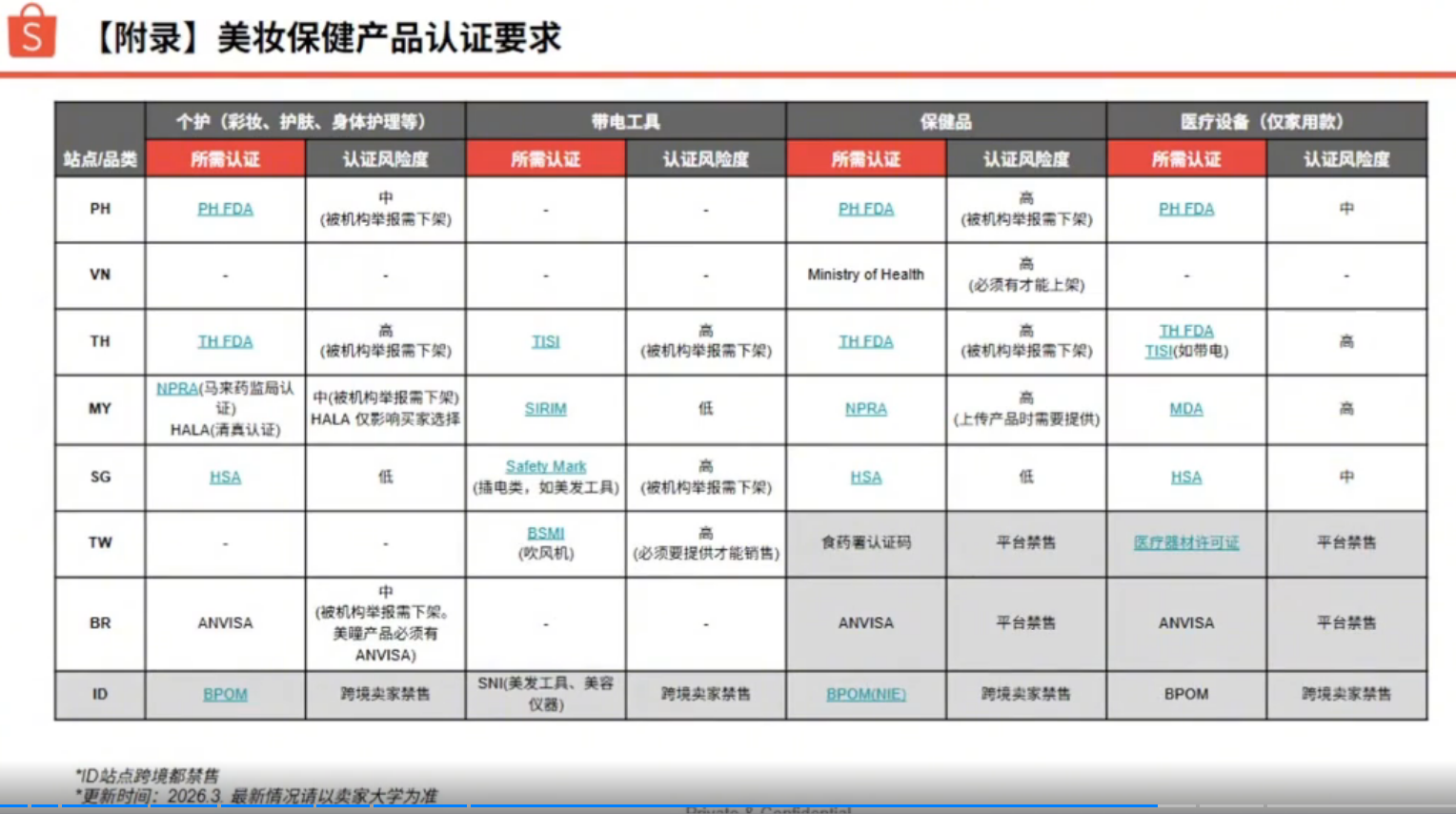Select the PH row label
This screenshot has width=1456, height=814.
click(x=100, y=209)
